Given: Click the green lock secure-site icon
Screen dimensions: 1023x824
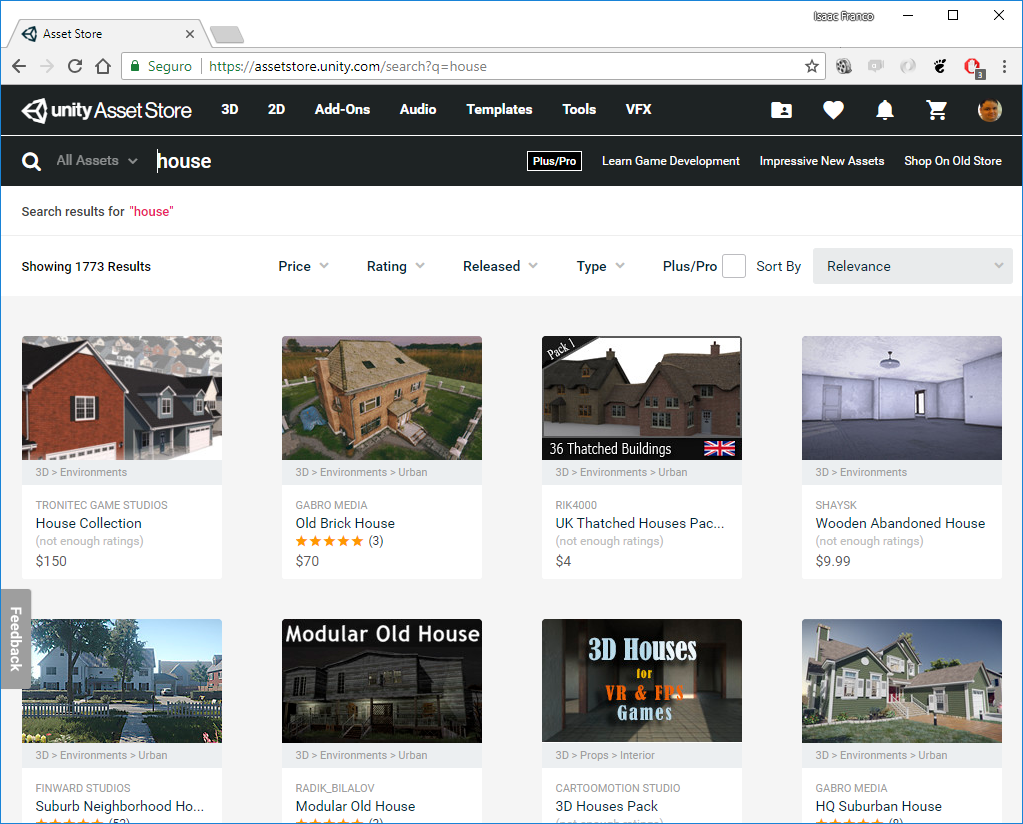Looking at the screenshot, I should 135,66.
